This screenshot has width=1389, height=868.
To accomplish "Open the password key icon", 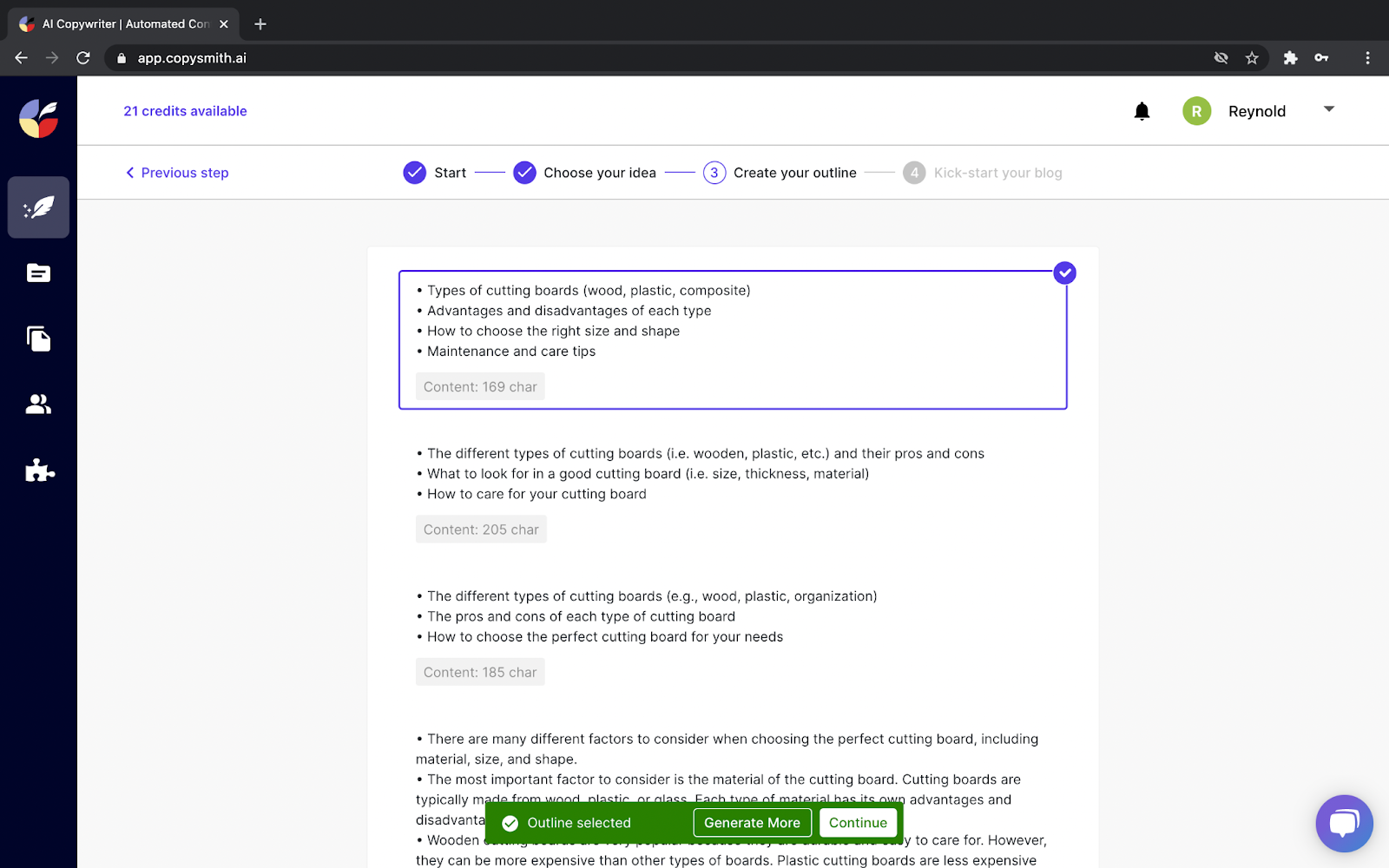I will [1321, 58].
